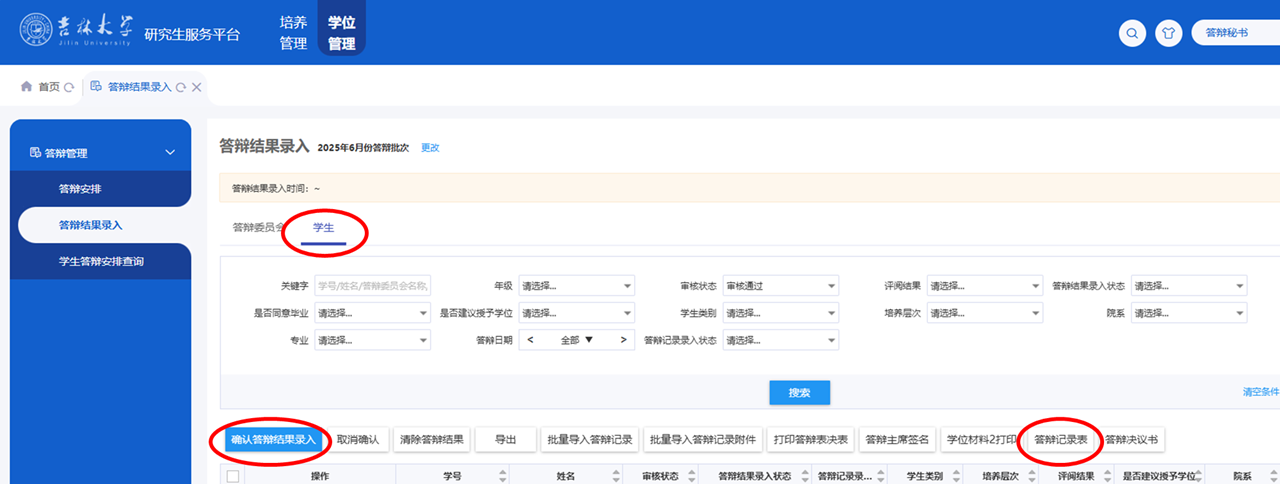Click sort arrows on 姓名 column
1280x484 pixels.
tap(617, 477)
